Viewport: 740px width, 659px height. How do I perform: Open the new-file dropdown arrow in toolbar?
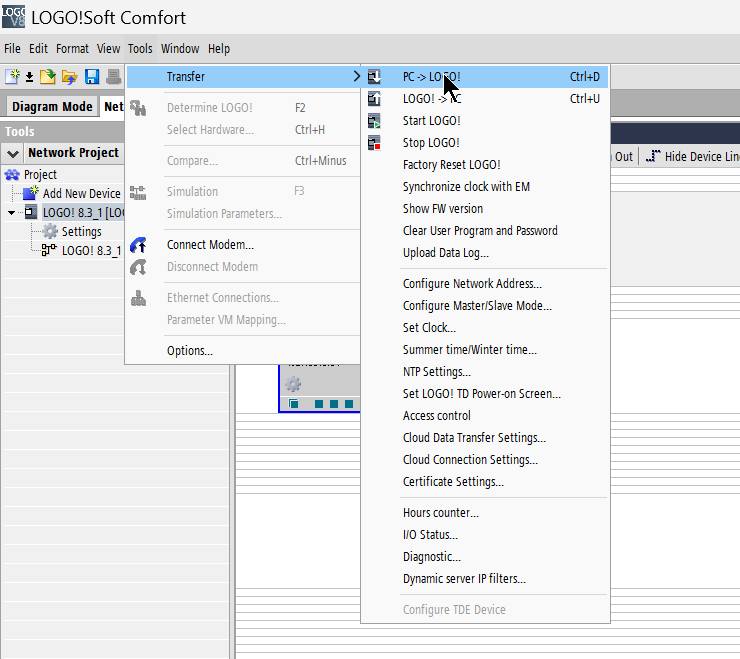[x=29, y=77]
